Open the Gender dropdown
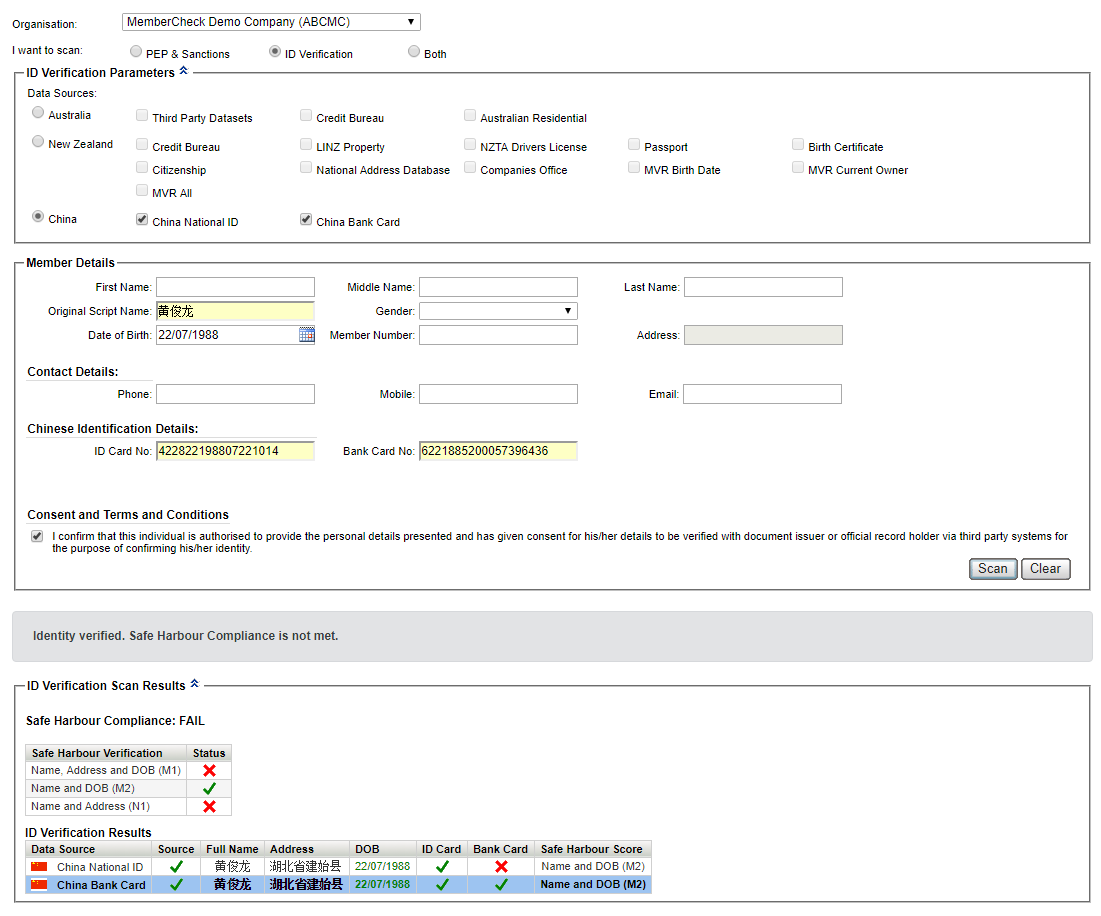The height and width of the screenshot is (916, 1101). click(x=499, y=311)
